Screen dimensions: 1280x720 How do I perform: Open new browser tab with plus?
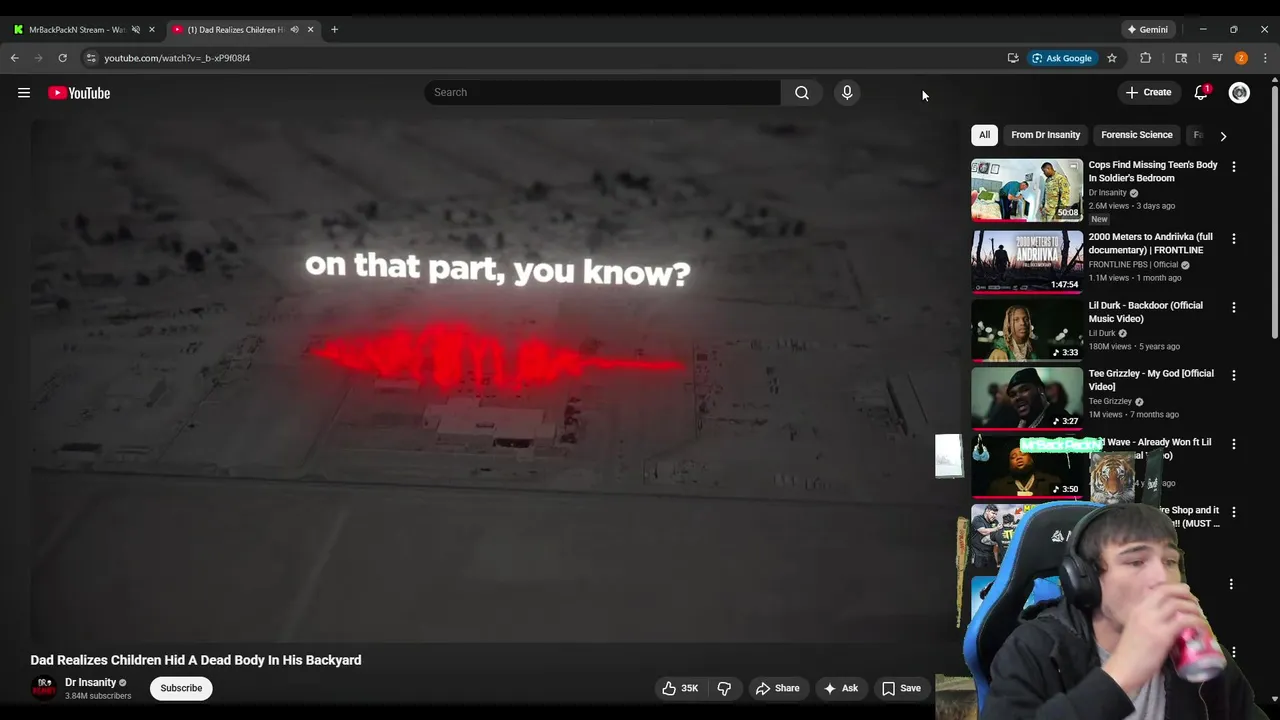point(334,30)
